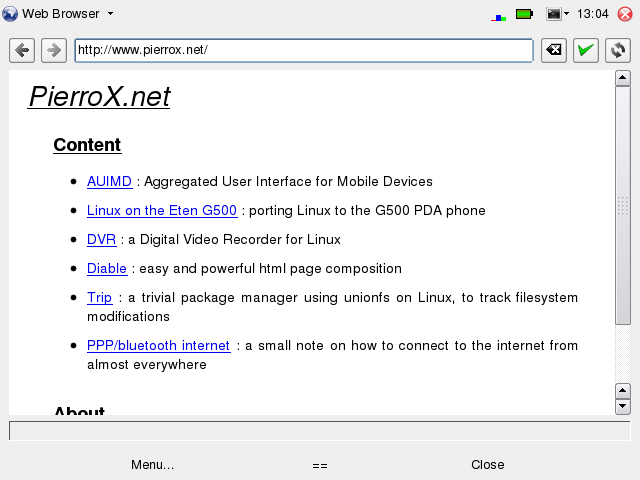Click the Web Browser globe icon
The height and width of the screenshot is (480, 640).
click(10, 14)
